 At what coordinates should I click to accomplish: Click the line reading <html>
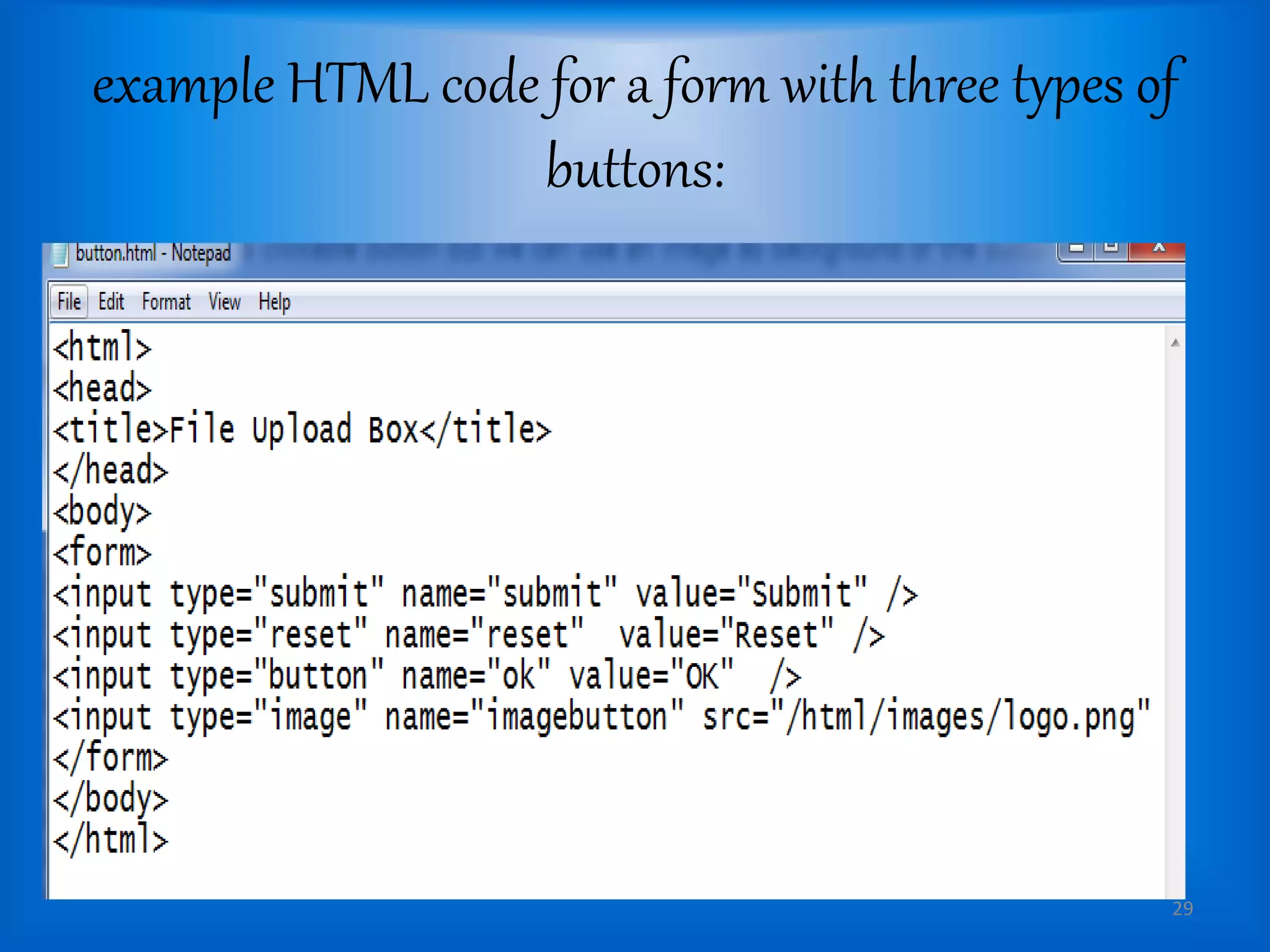click(102, 347)
